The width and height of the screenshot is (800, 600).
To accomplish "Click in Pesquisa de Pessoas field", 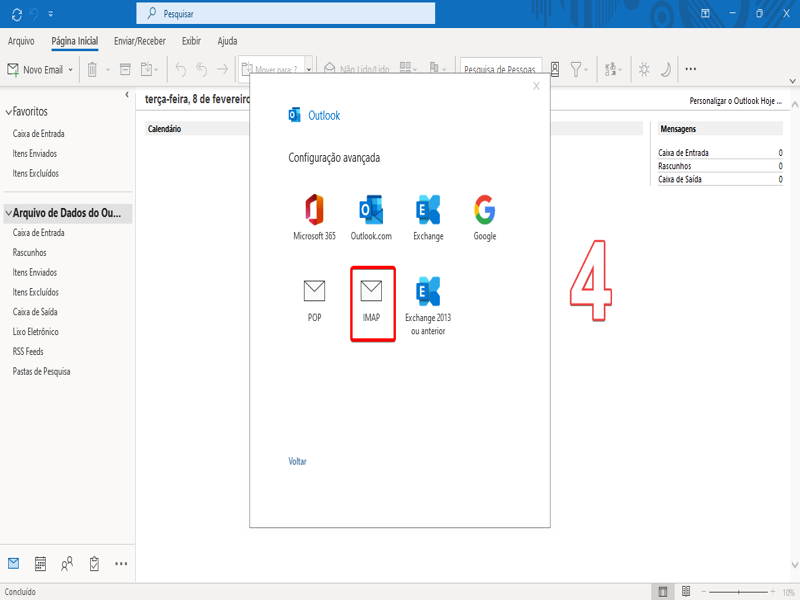I will click(x=501, y=69).
